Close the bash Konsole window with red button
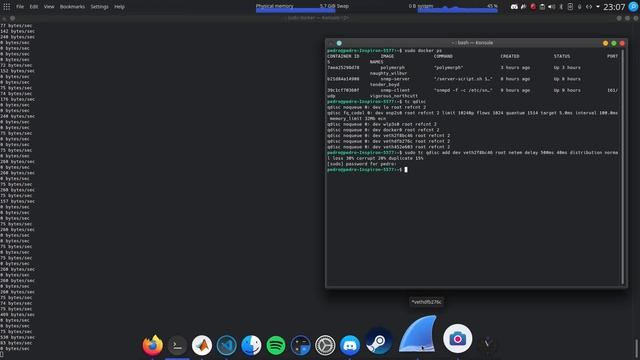Screen dimensions: 640x360 (622, 43)
